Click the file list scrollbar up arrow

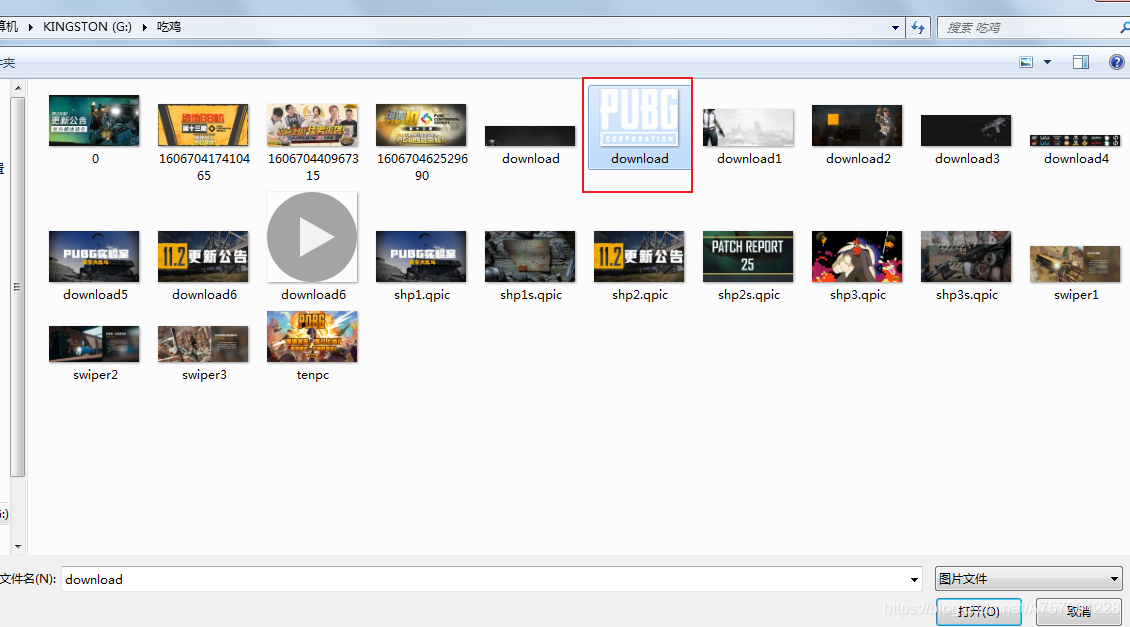pos(18,88)
